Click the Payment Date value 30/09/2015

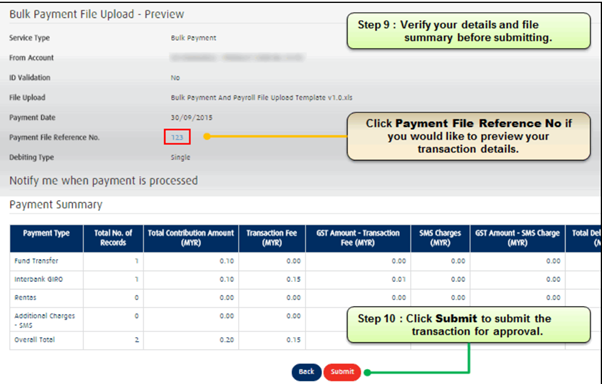(x=192, y=118)
